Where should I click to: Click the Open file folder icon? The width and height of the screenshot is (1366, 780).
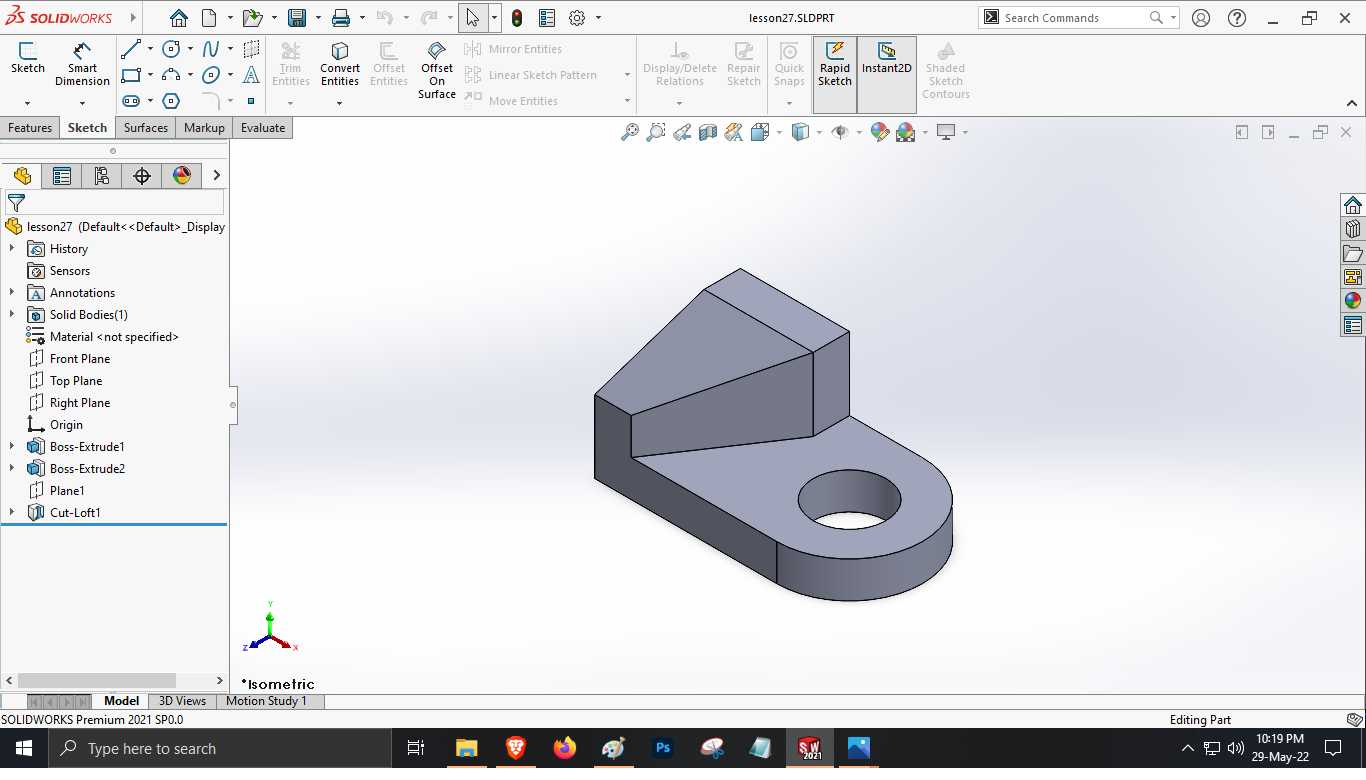252,18
